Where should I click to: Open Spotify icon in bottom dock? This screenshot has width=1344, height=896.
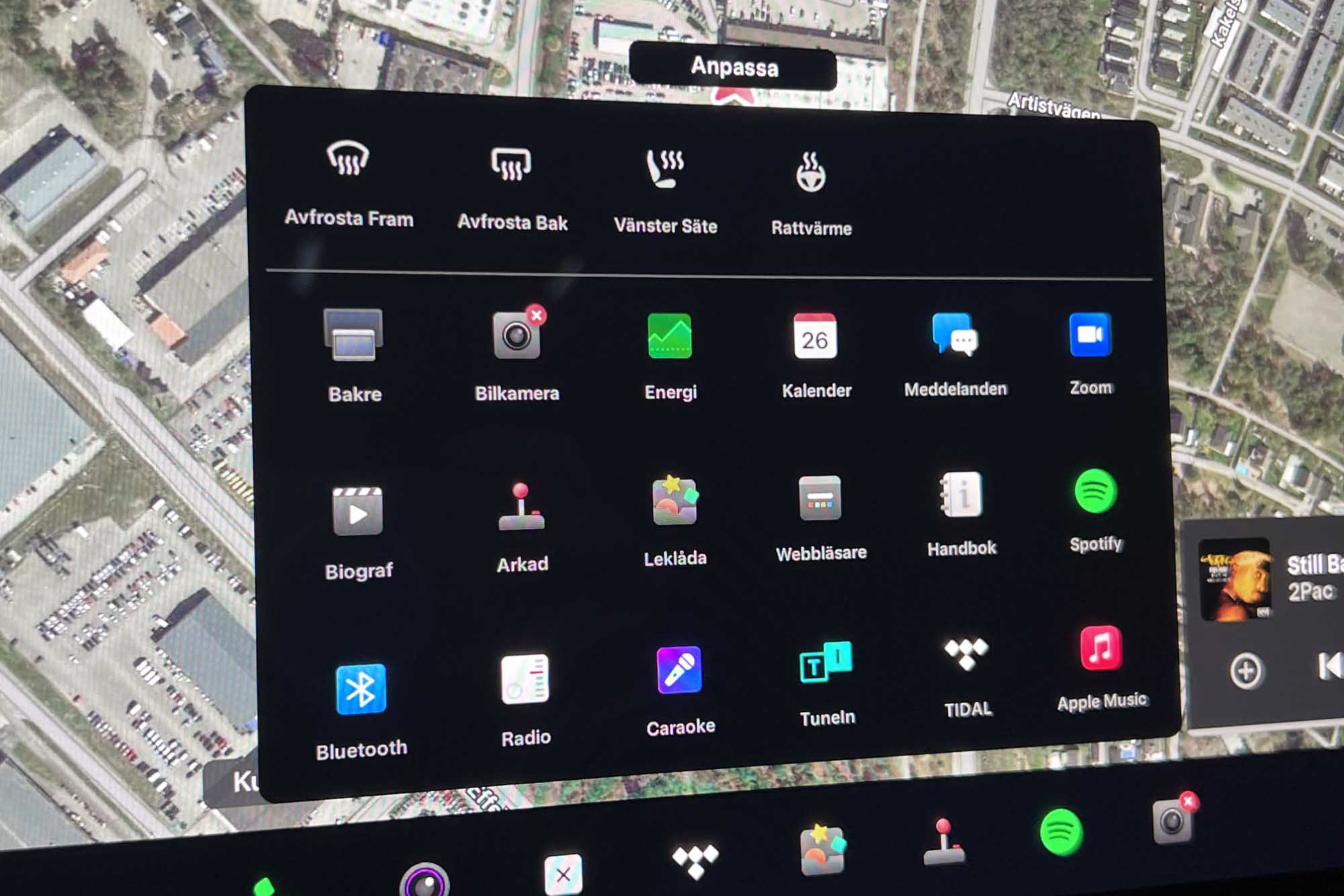pyautogui.click(x=1061, y=832)
